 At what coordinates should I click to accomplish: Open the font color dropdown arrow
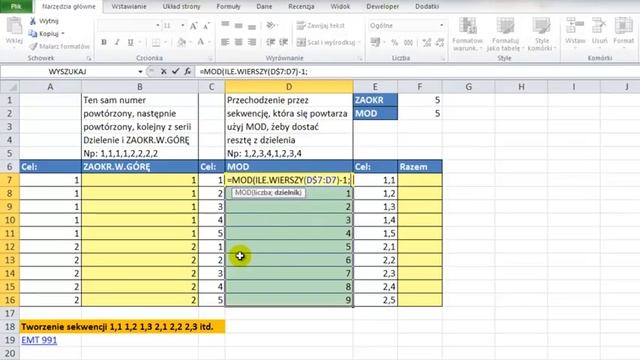pyautogui.click(x=209, y=42)
